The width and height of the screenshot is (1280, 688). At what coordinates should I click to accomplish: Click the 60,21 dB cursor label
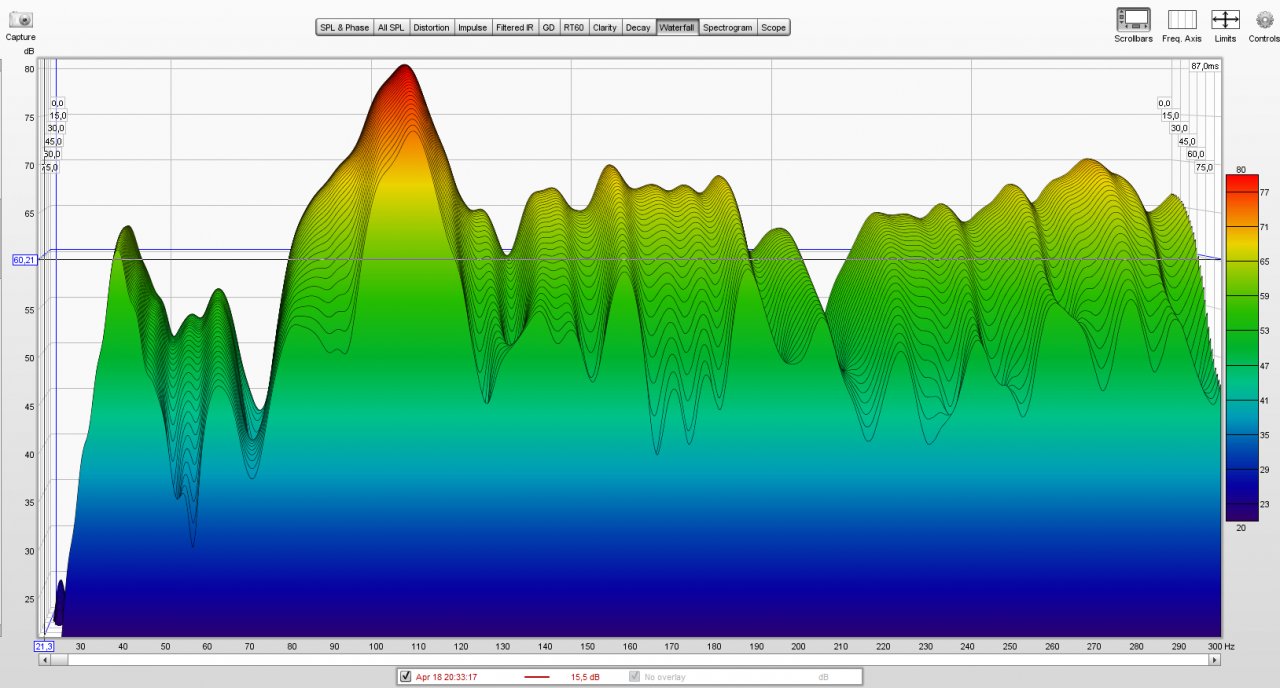point(24,260)
